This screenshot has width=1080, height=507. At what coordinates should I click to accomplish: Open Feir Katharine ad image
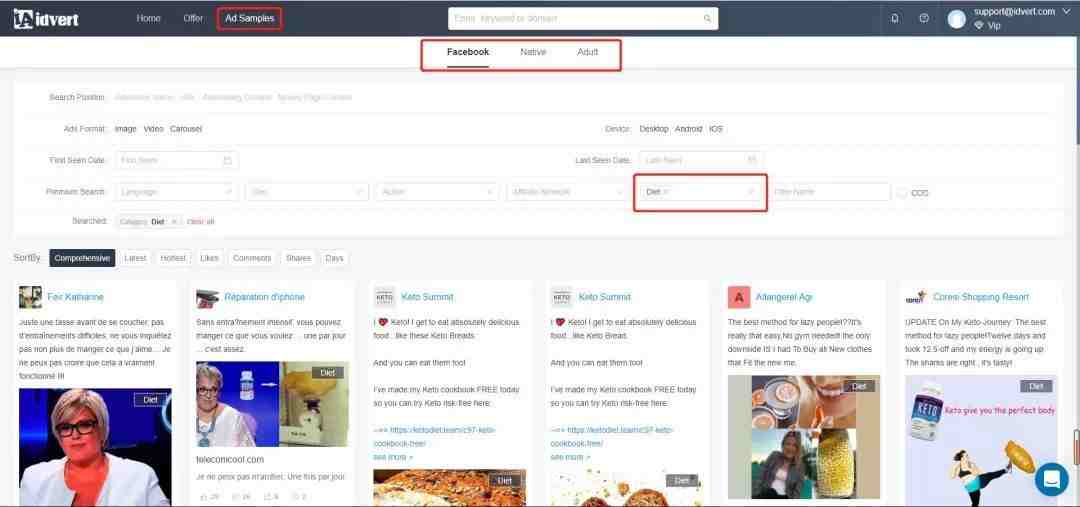95,447
